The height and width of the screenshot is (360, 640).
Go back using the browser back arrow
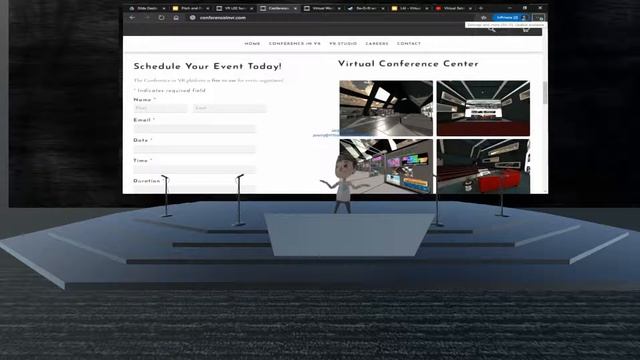click(x=132, y=18)
